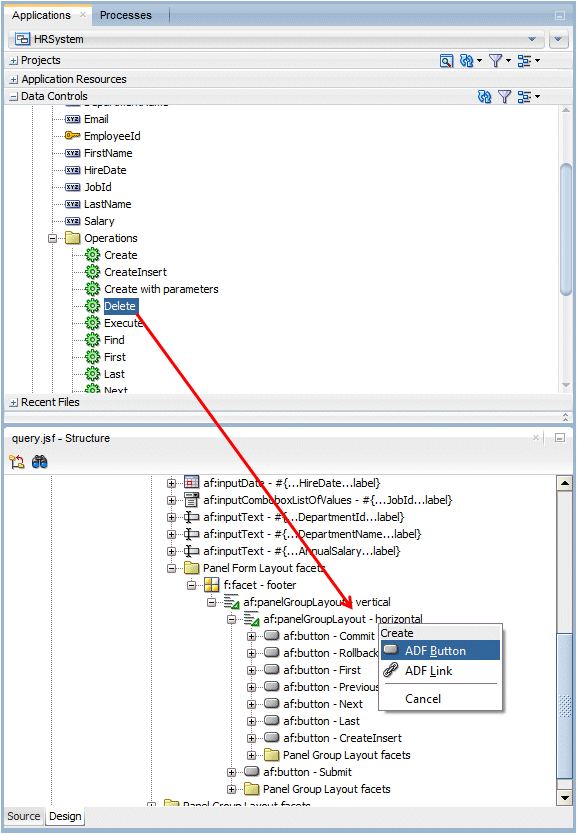Choose Cancel in the Create menu
This screenshot has width=577, height=834.
pos(440,699)
